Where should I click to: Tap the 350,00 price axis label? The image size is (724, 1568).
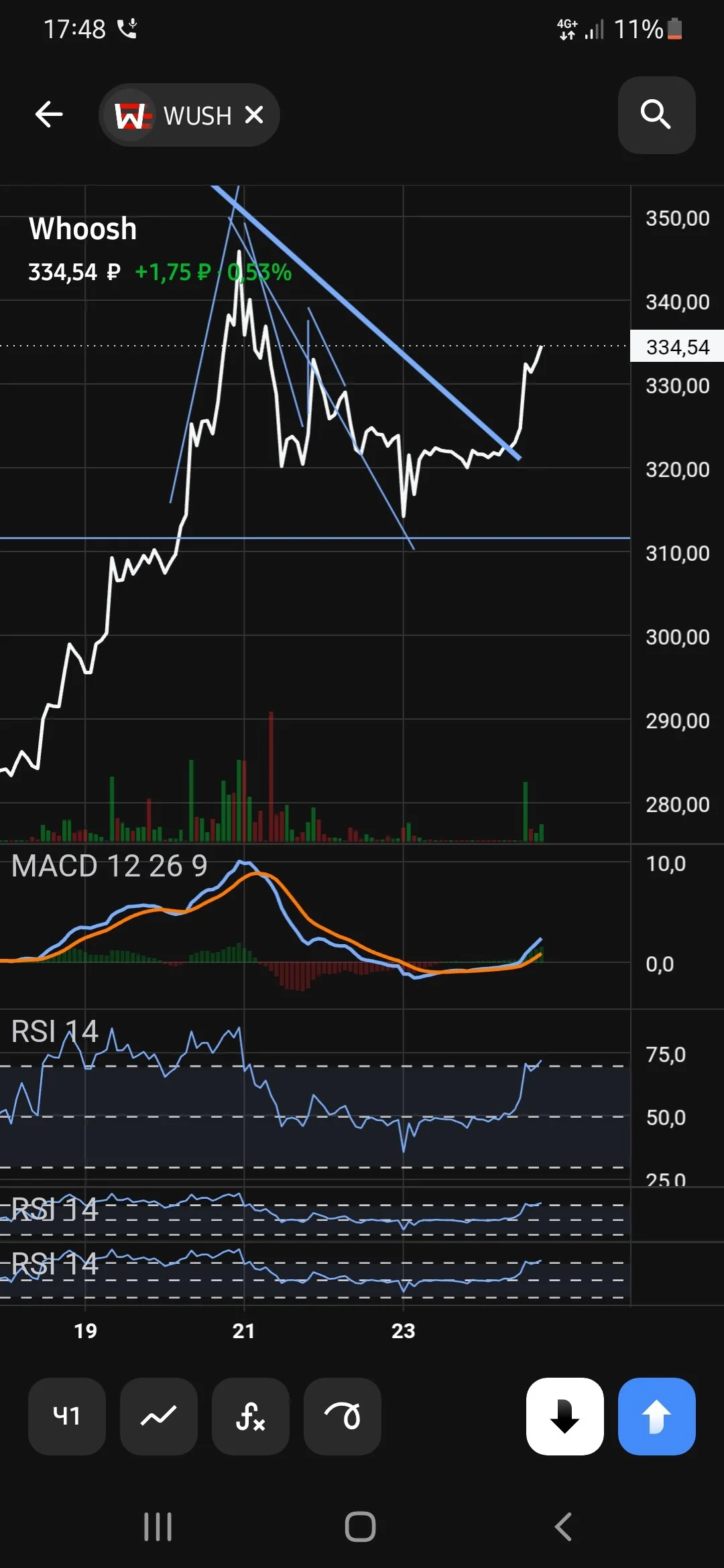(x=677, y=218)
